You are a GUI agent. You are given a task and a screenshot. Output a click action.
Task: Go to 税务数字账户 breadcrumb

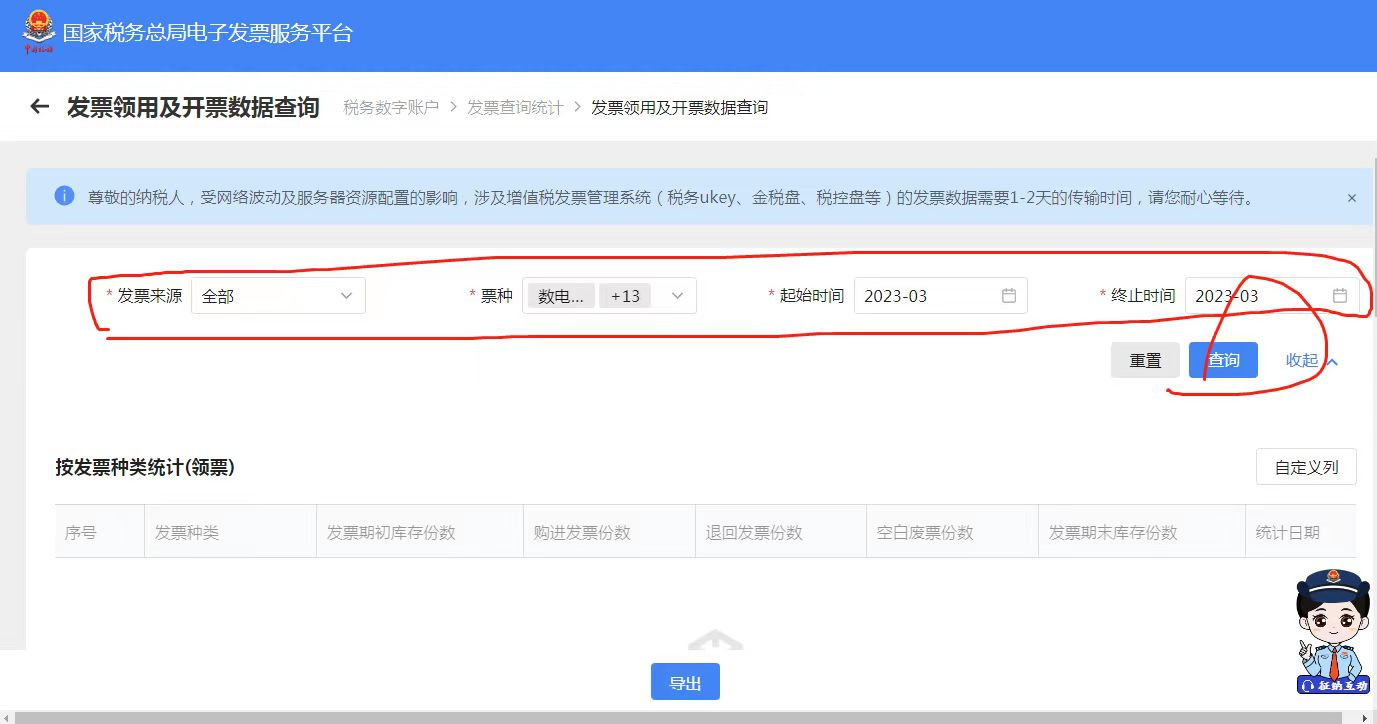click(391, 107)
